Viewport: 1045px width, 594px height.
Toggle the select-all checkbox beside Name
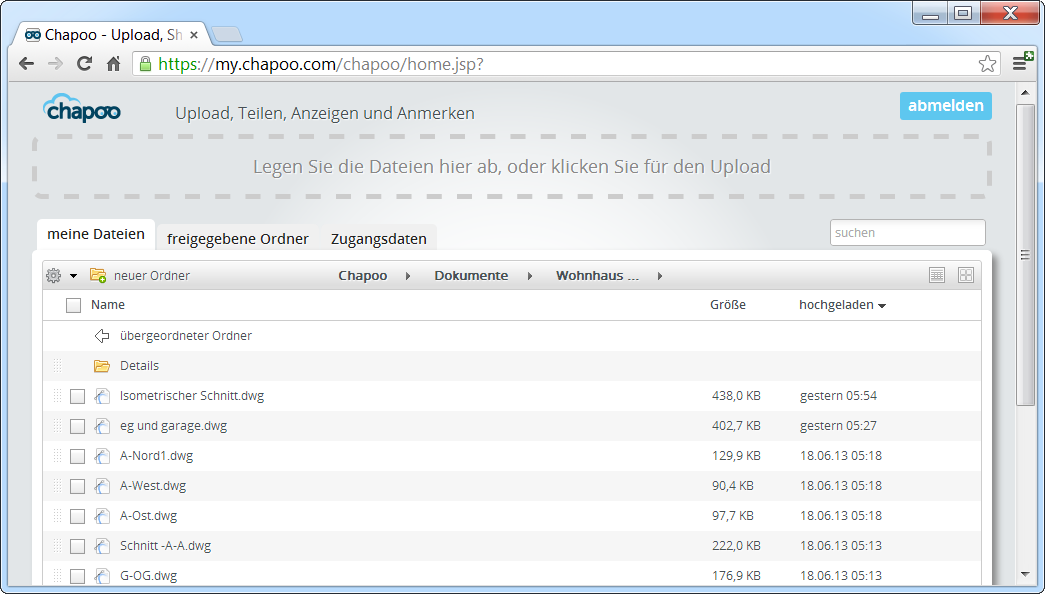(73, 305)
